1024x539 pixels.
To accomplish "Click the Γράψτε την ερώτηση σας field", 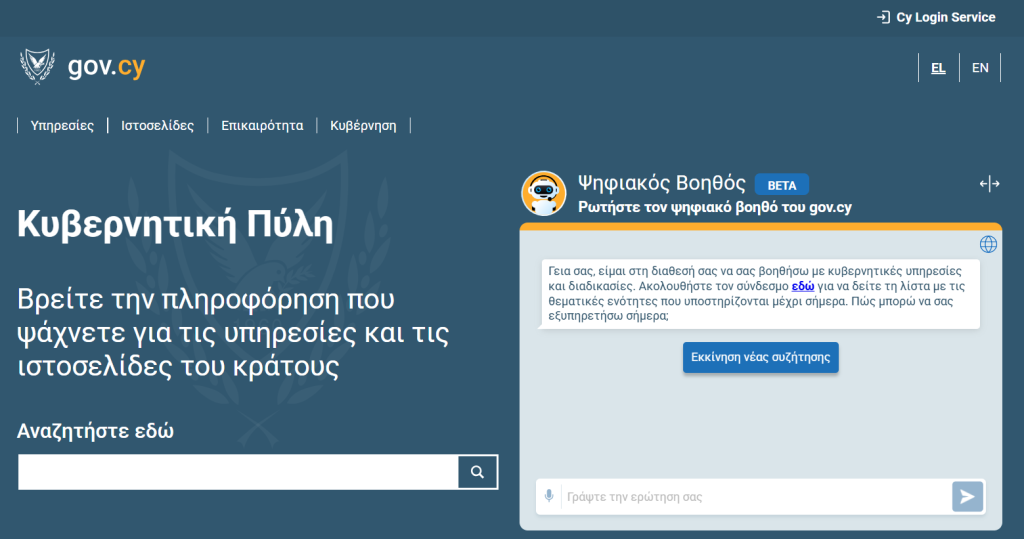I will [755, 496].
